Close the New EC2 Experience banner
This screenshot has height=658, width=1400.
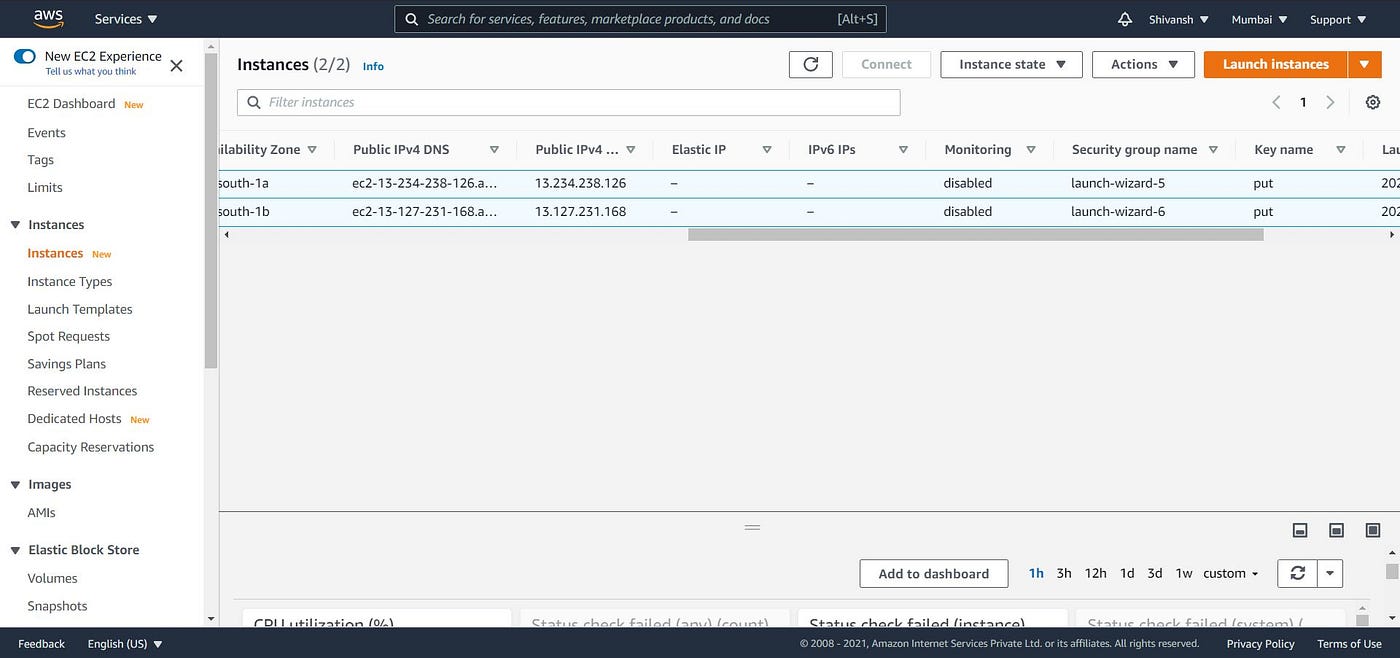[x=177, y=66]
